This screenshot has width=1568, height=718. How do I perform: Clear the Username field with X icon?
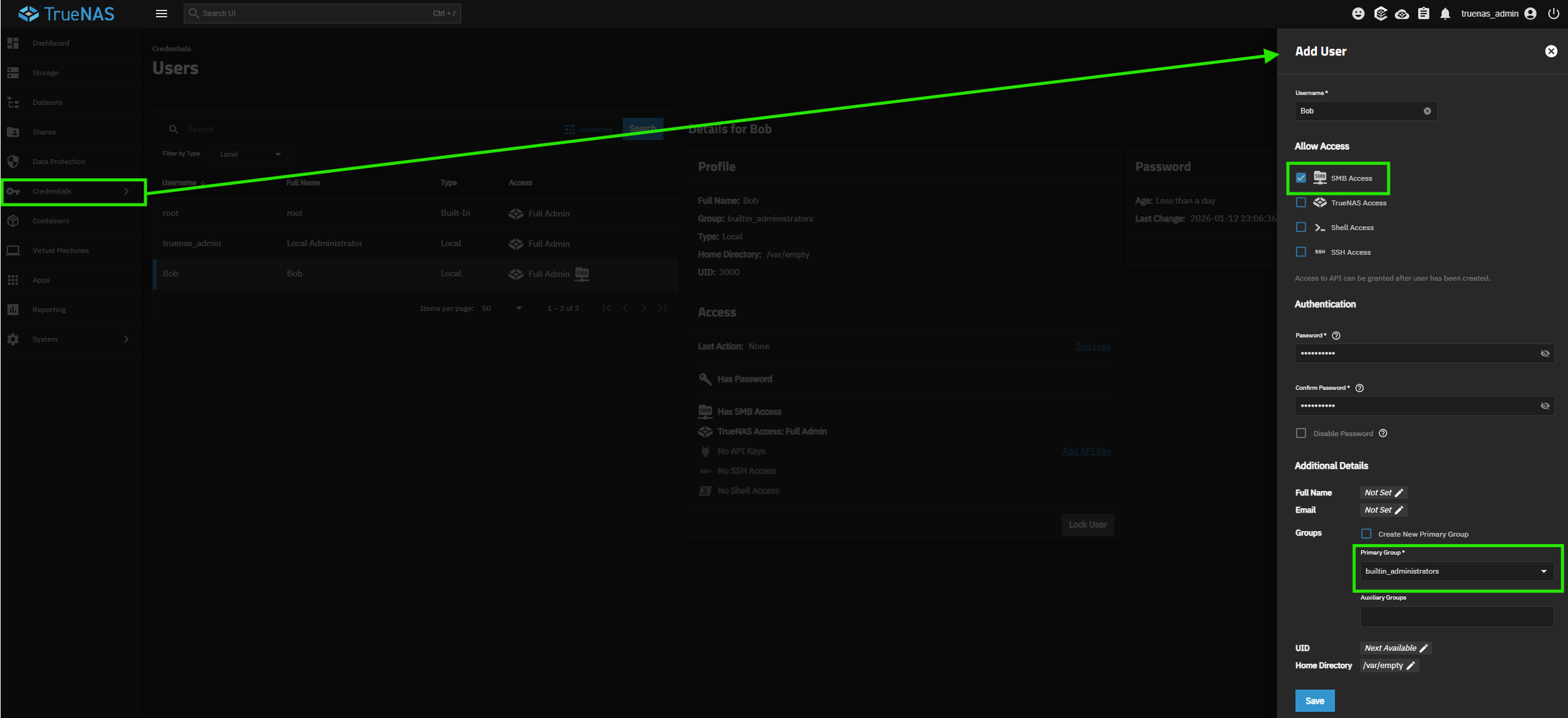point(1427,111)
